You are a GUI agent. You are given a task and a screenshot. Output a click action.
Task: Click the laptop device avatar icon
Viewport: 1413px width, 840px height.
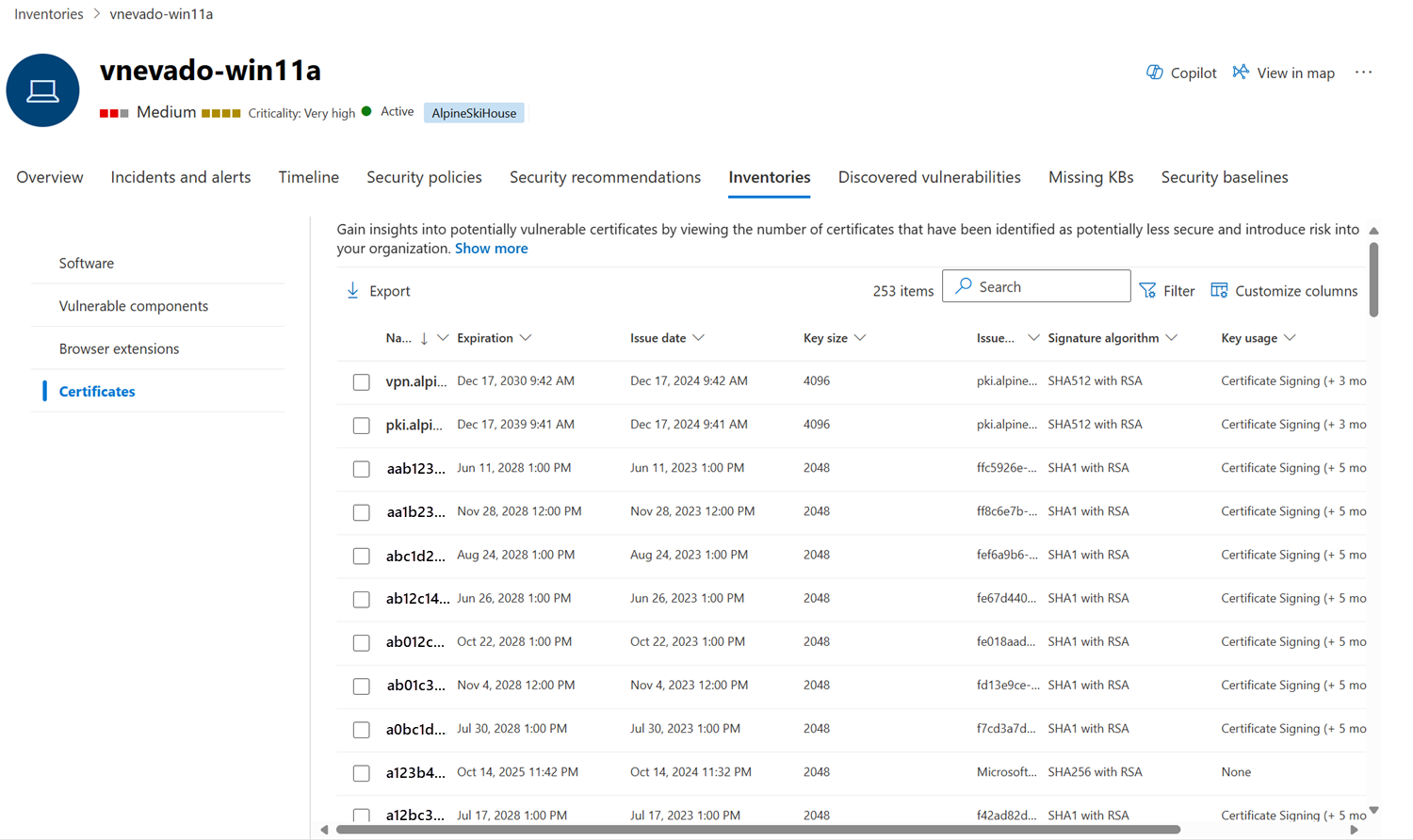[42, 90]
